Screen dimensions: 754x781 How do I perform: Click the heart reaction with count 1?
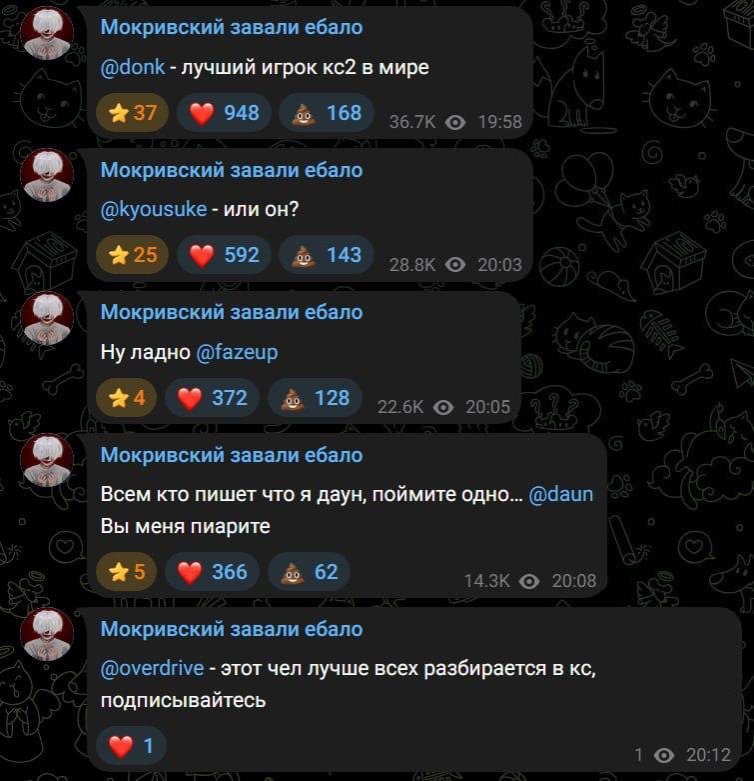131,746
